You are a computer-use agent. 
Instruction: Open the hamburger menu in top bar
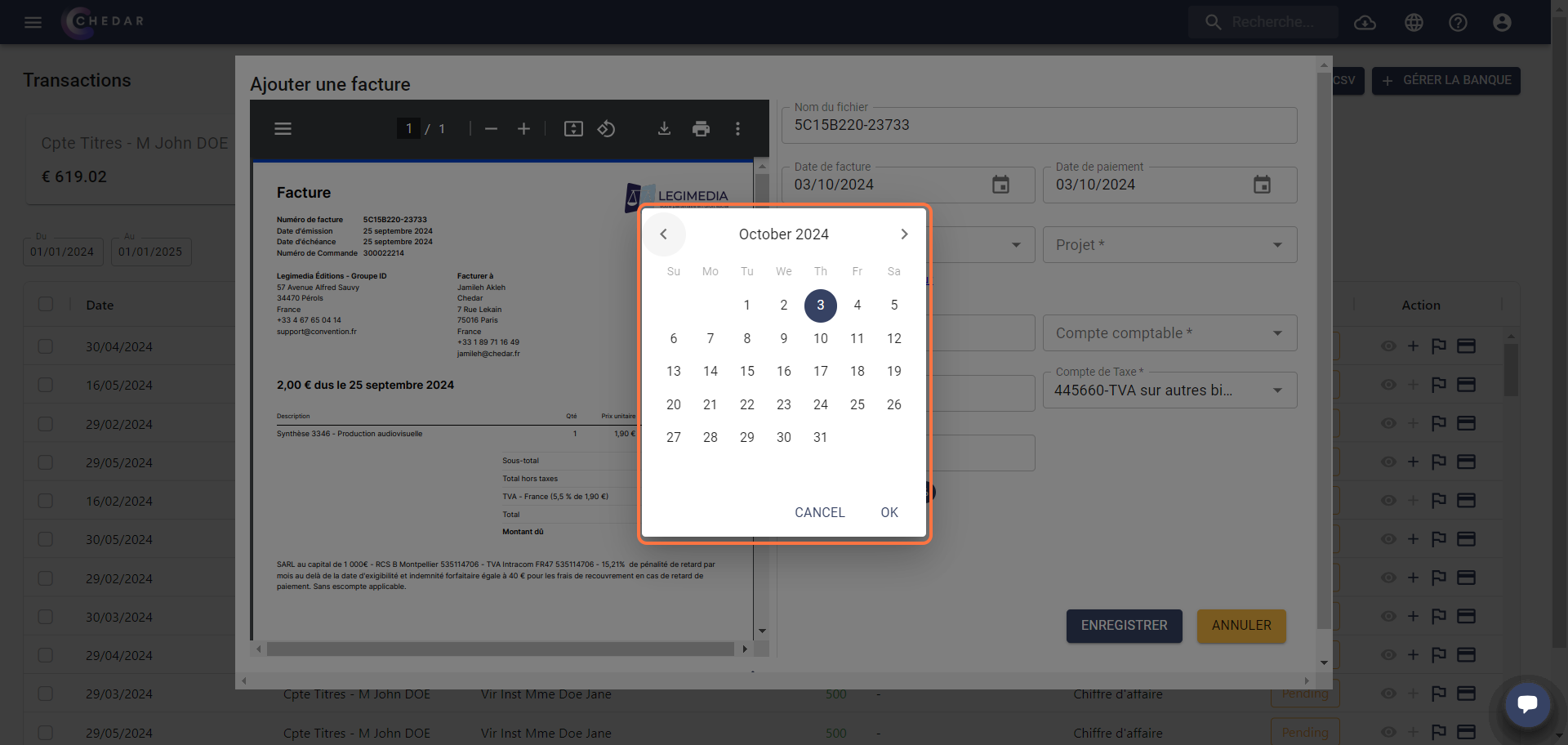33,22
